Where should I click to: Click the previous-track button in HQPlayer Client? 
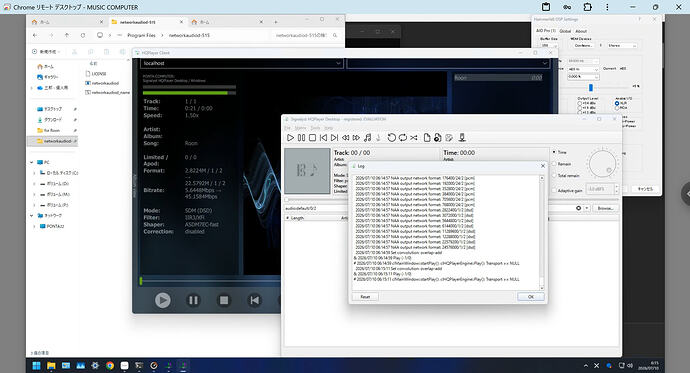click(x=254, y=300)
